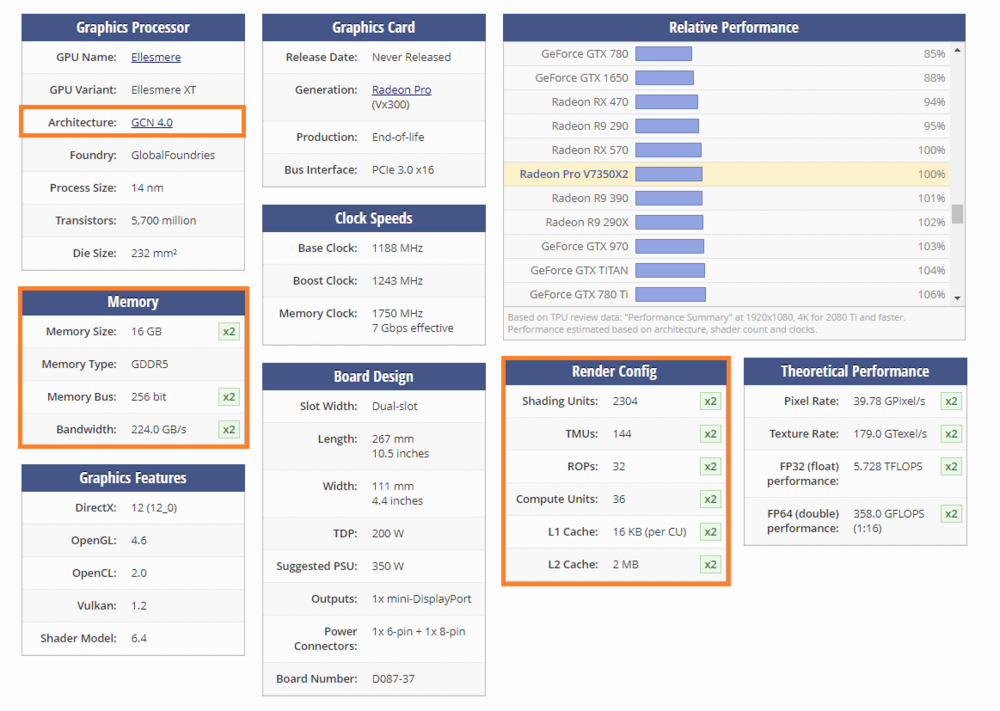This screenshot has width=1000, height=711.
Task: Select the x2 badge next to ROPs
Action: (x=710, y=466)
